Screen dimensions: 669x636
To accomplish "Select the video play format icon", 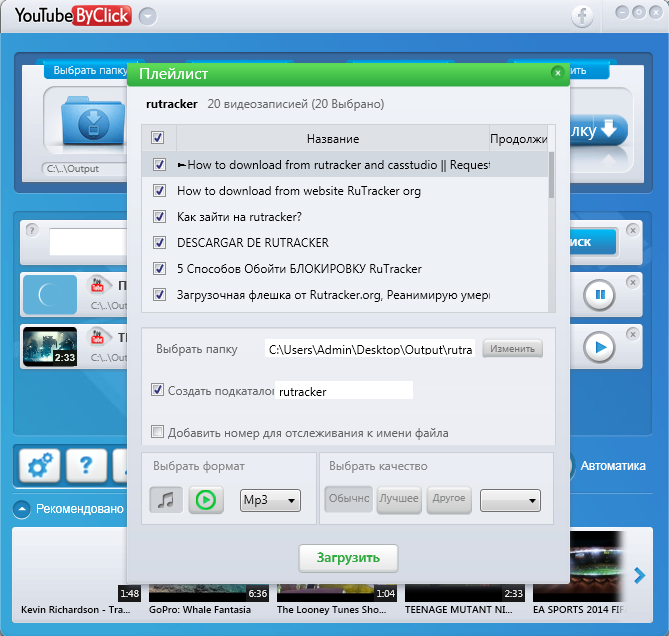I will point(206,500).
